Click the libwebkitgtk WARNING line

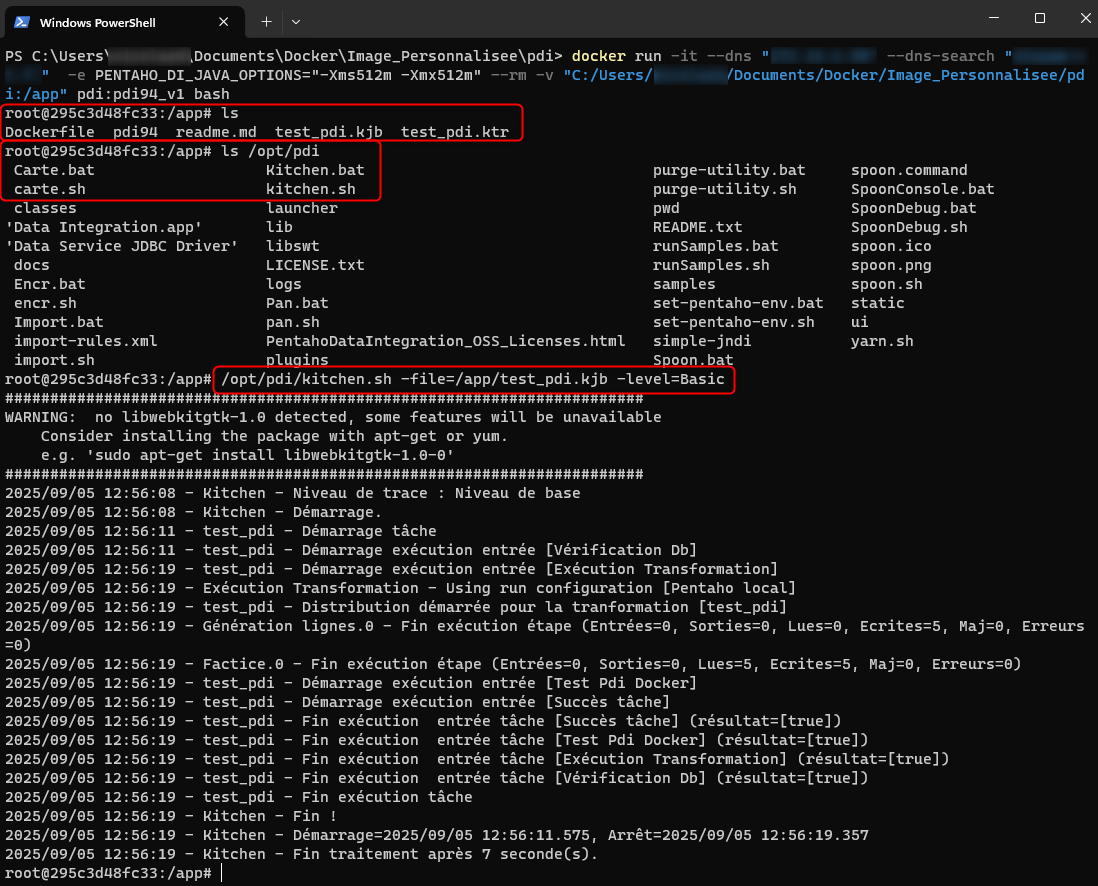(x=333, y=417)
